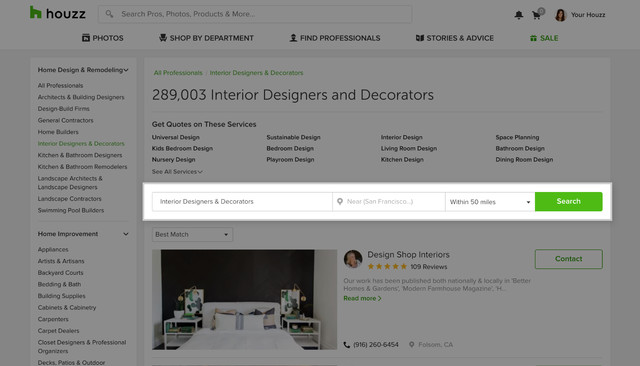Select Landscape Architects & Landscape Designers
Screen dimensions: 640x366
click(70, 183)
